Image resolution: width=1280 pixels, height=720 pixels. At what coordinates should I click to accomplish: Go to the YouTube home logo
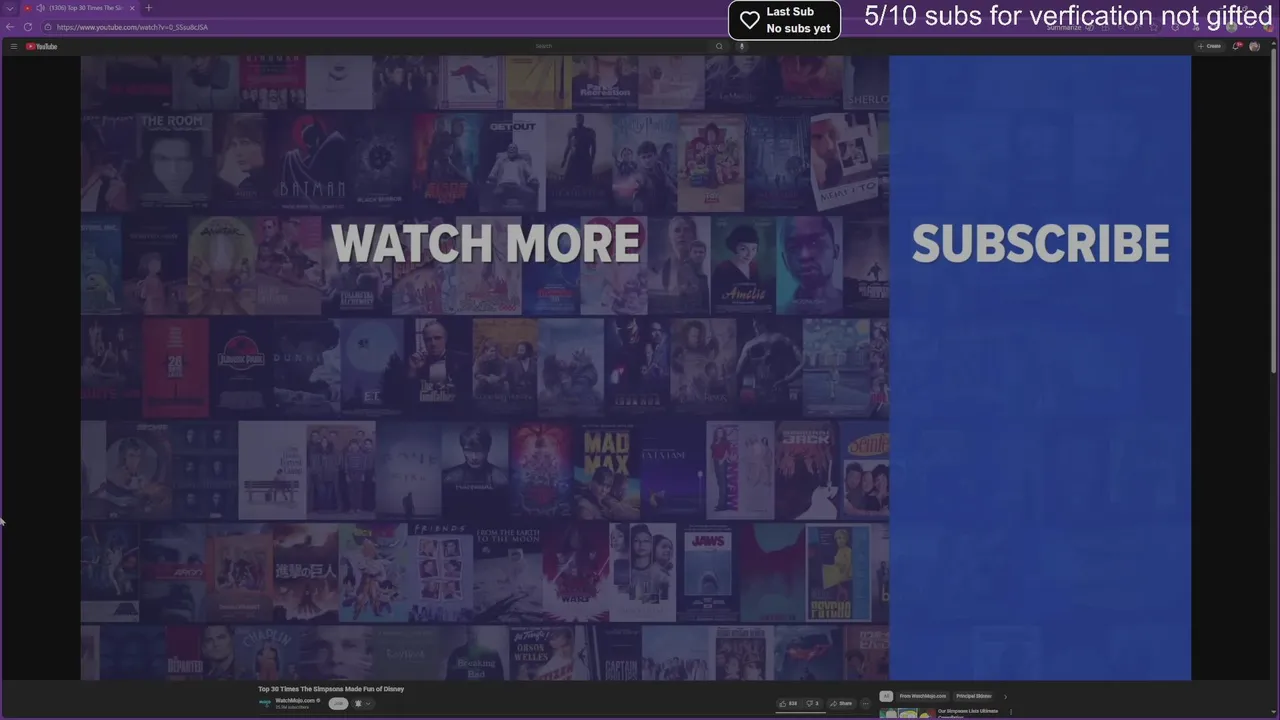42,46
